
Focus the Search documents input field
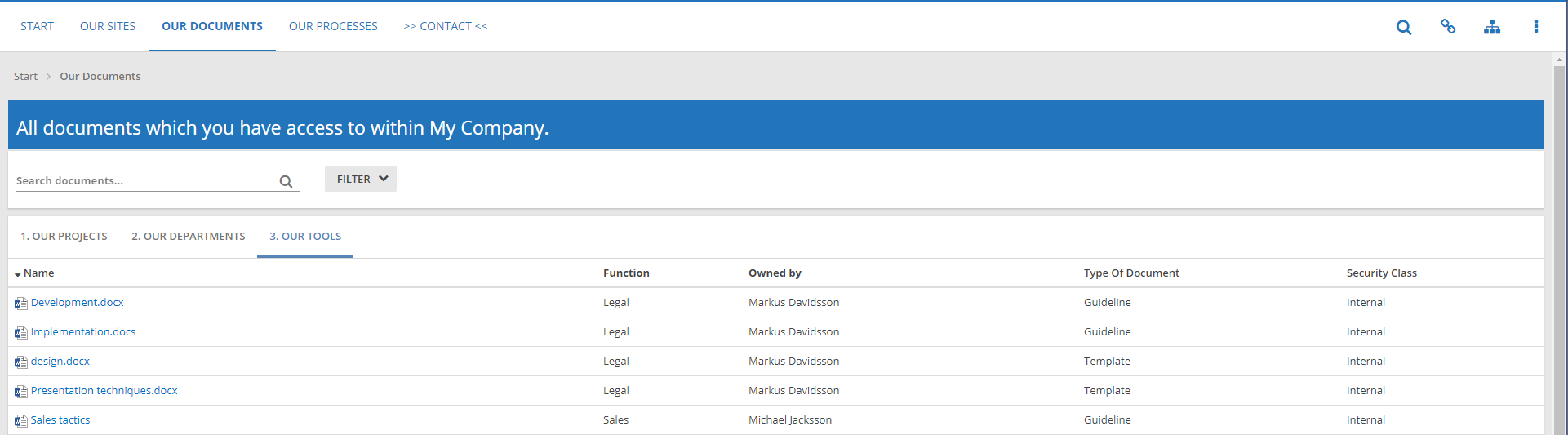pyautogui.click(x=147, y=180)
